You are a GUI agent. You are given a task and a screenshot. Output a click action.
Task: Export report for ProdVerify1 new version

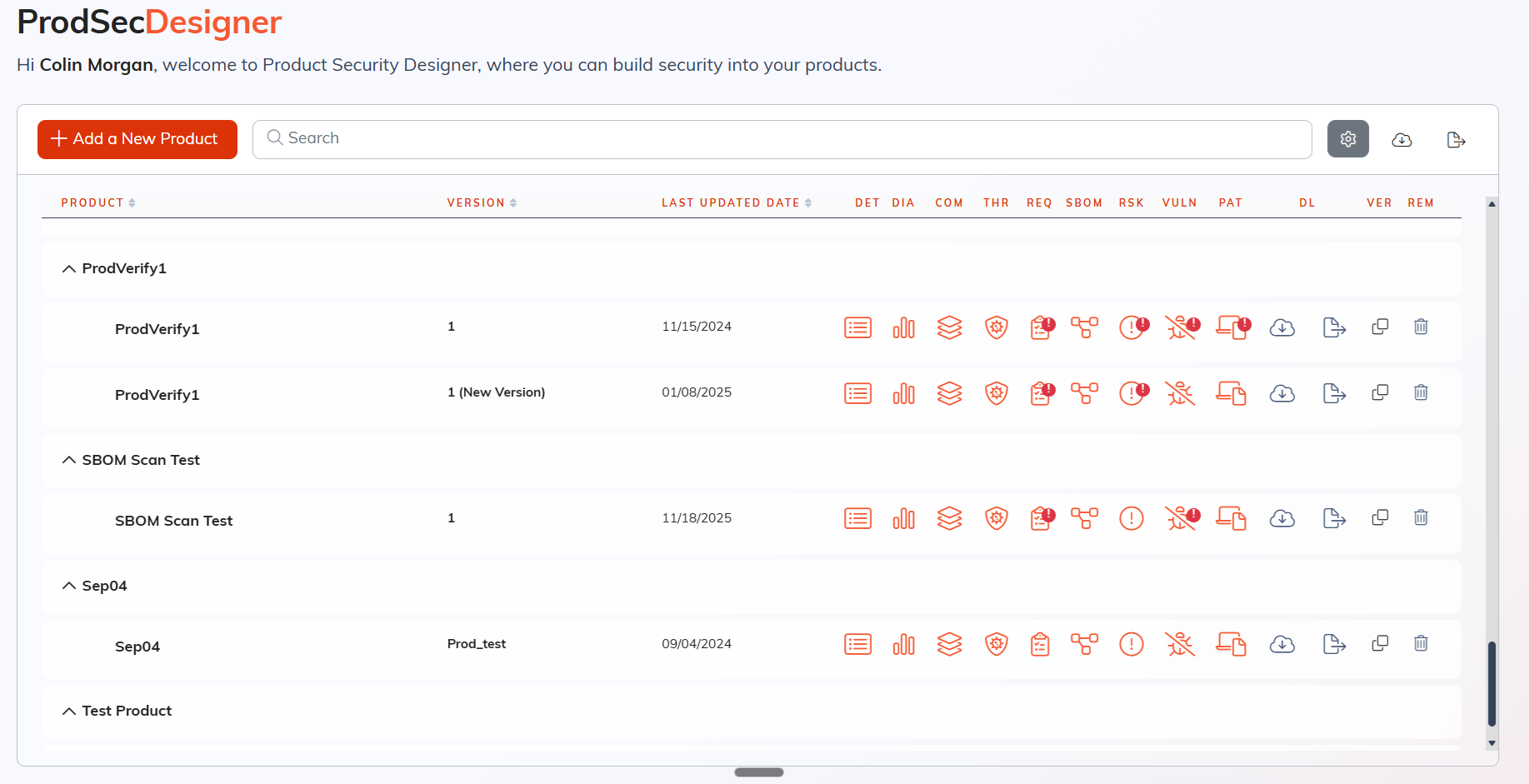1333,392
